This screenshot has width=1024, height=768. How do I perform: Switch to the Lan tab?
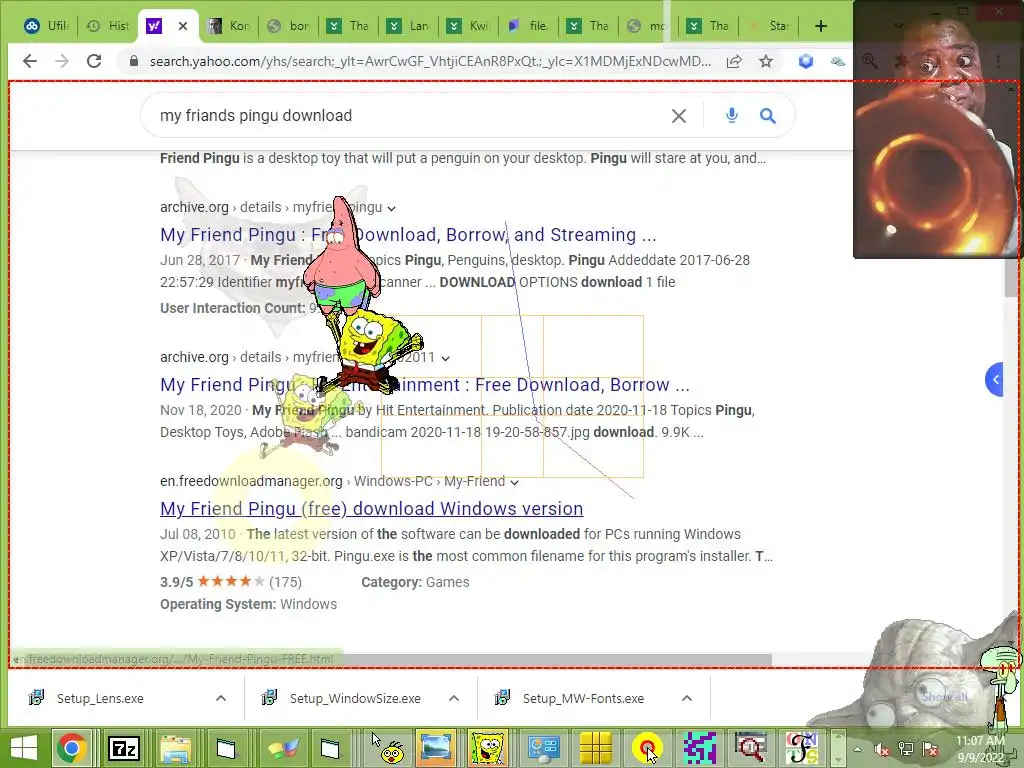tap(408, 26)
